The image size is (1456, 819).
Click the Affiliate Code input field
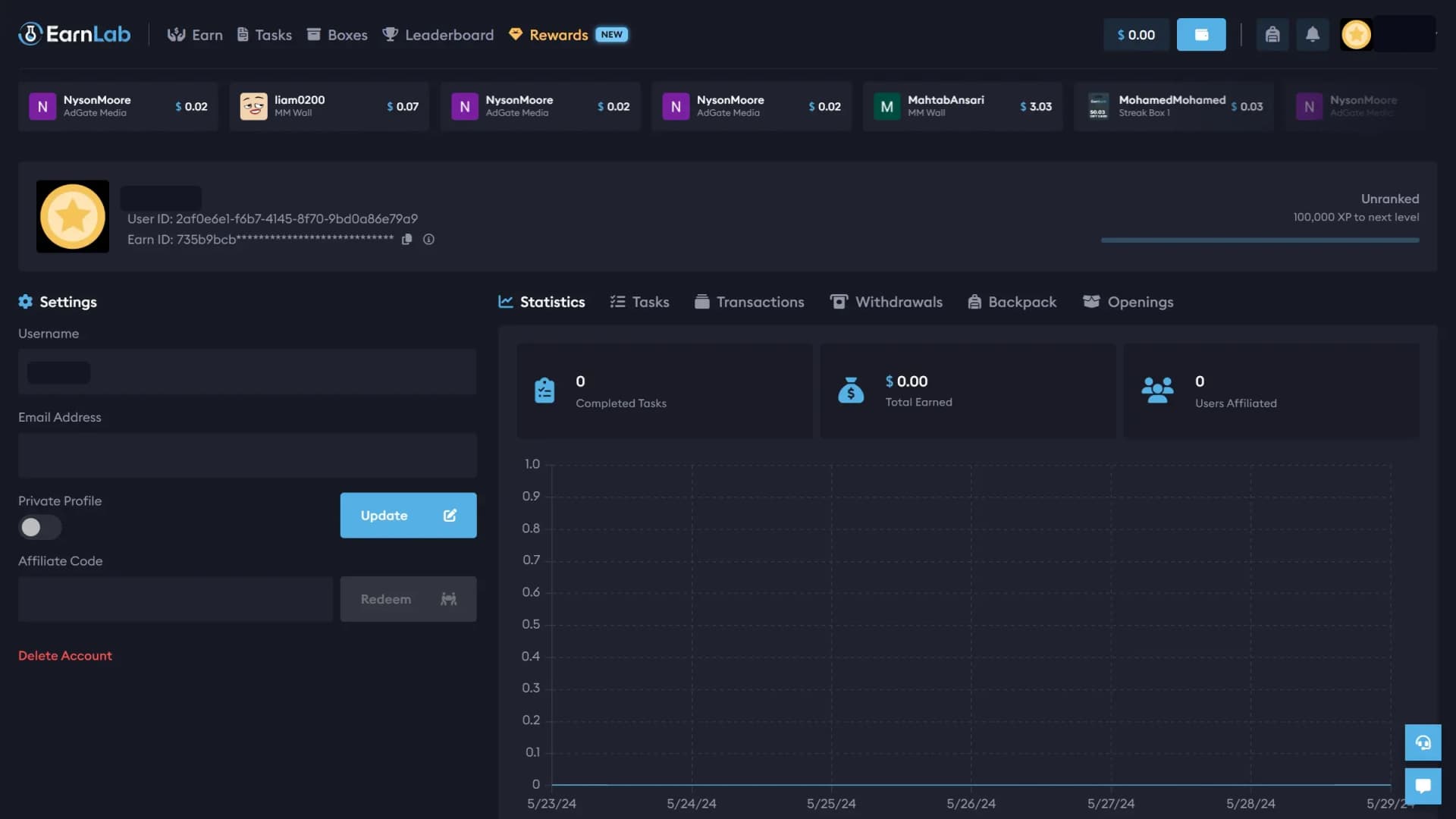point(175,599)
